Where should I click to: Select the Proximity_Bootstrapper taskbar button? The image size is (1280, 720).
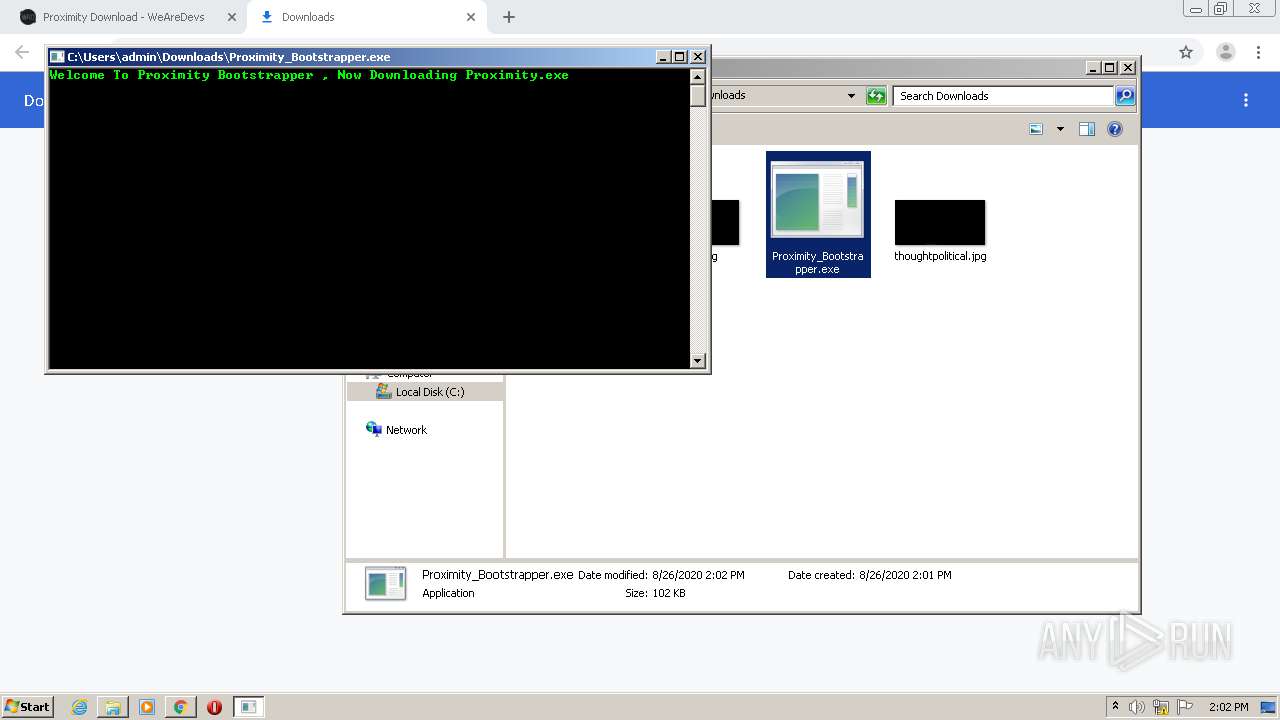[x=249, y=707]
